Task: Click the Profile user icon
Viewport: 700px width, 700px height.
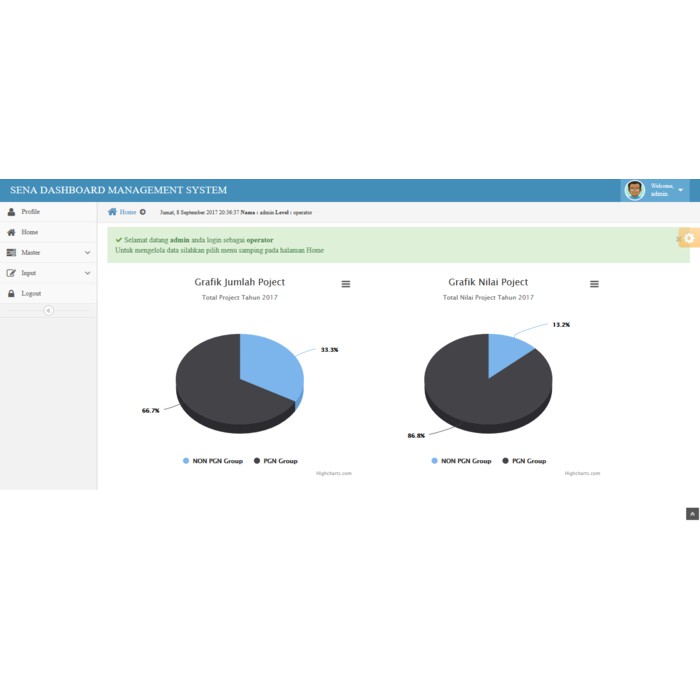Action: (11, 212)
